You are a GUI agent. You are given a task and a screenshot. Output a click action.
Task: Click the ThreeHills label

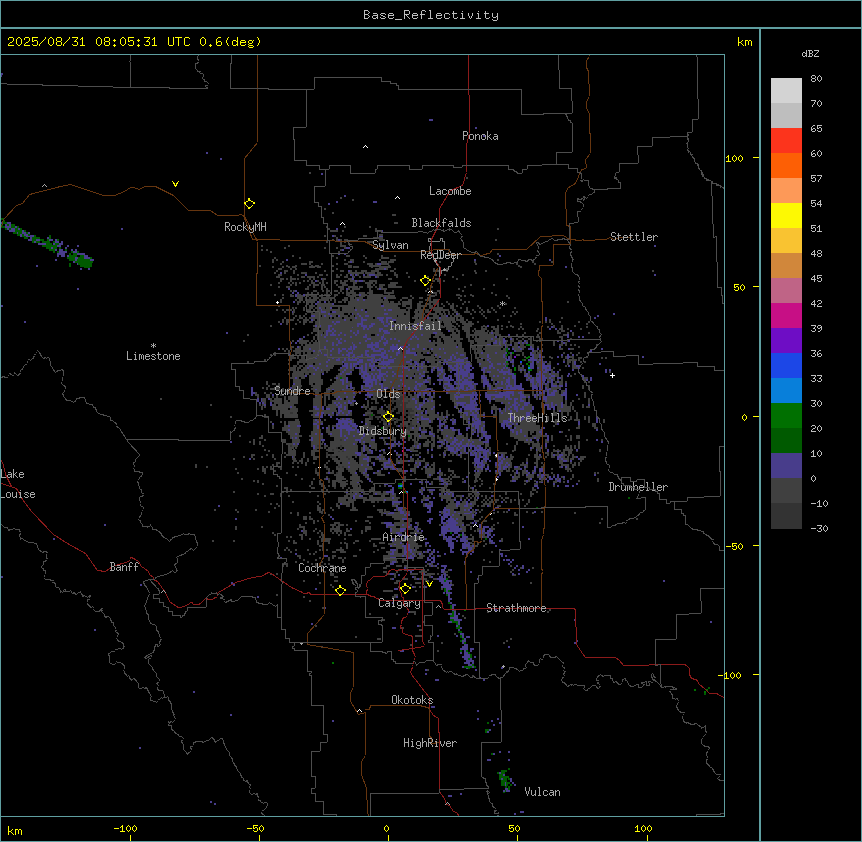tap(537, 418)
